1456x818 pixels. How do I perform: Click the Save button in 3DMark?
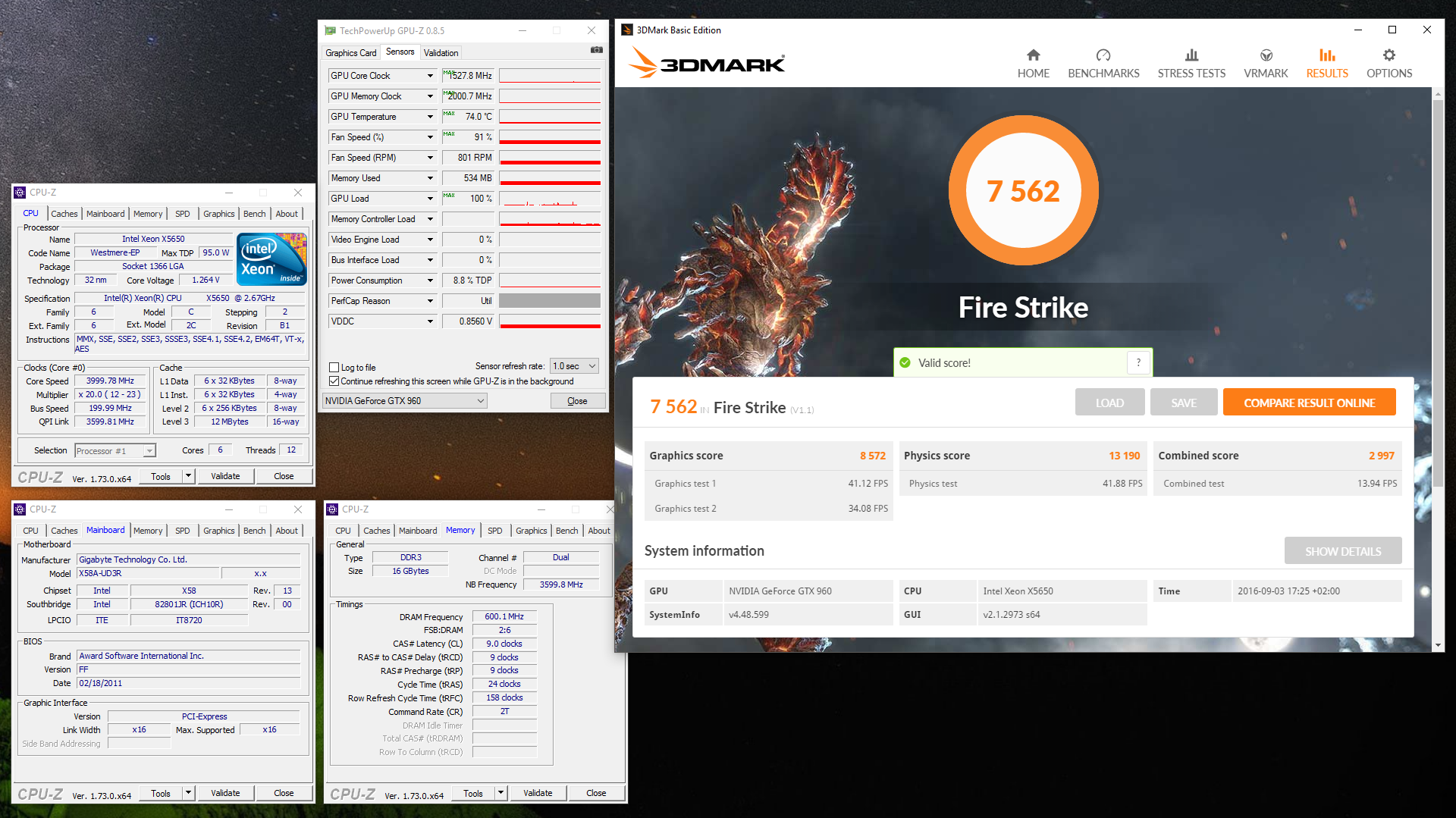point(1184,403)
